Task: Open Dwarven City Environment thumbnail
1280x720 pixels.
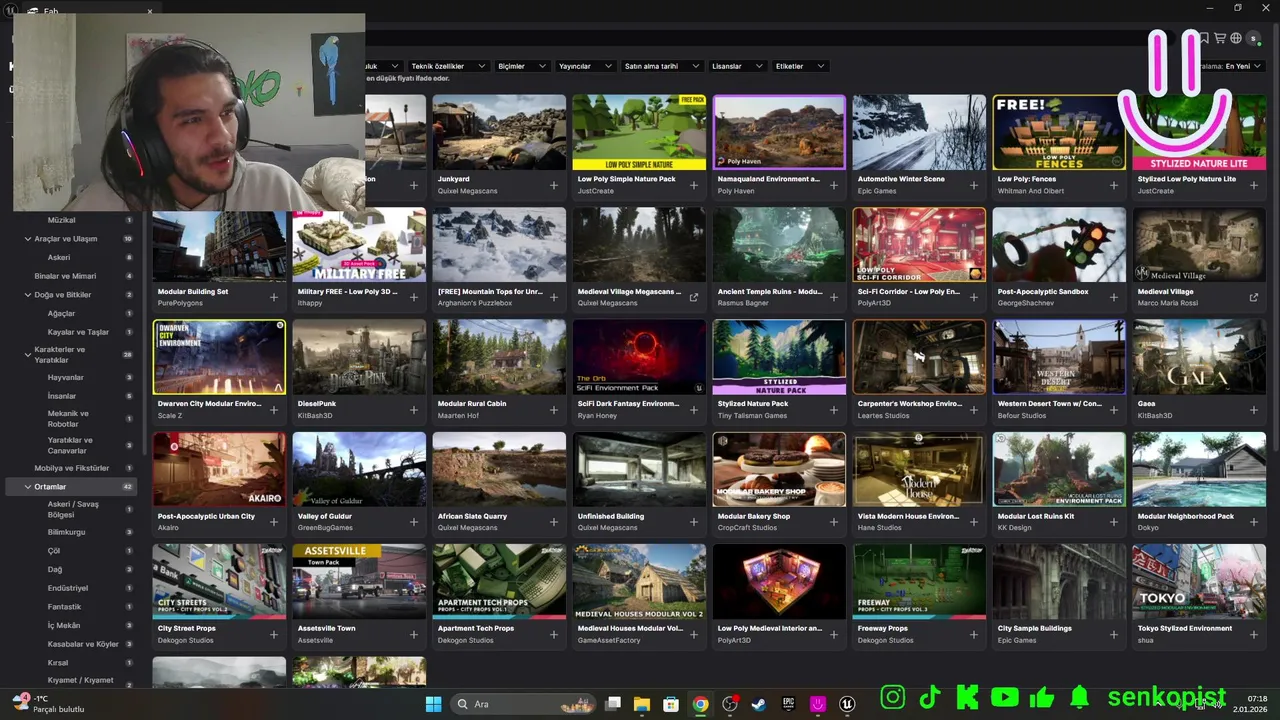Action: (219, 357)
